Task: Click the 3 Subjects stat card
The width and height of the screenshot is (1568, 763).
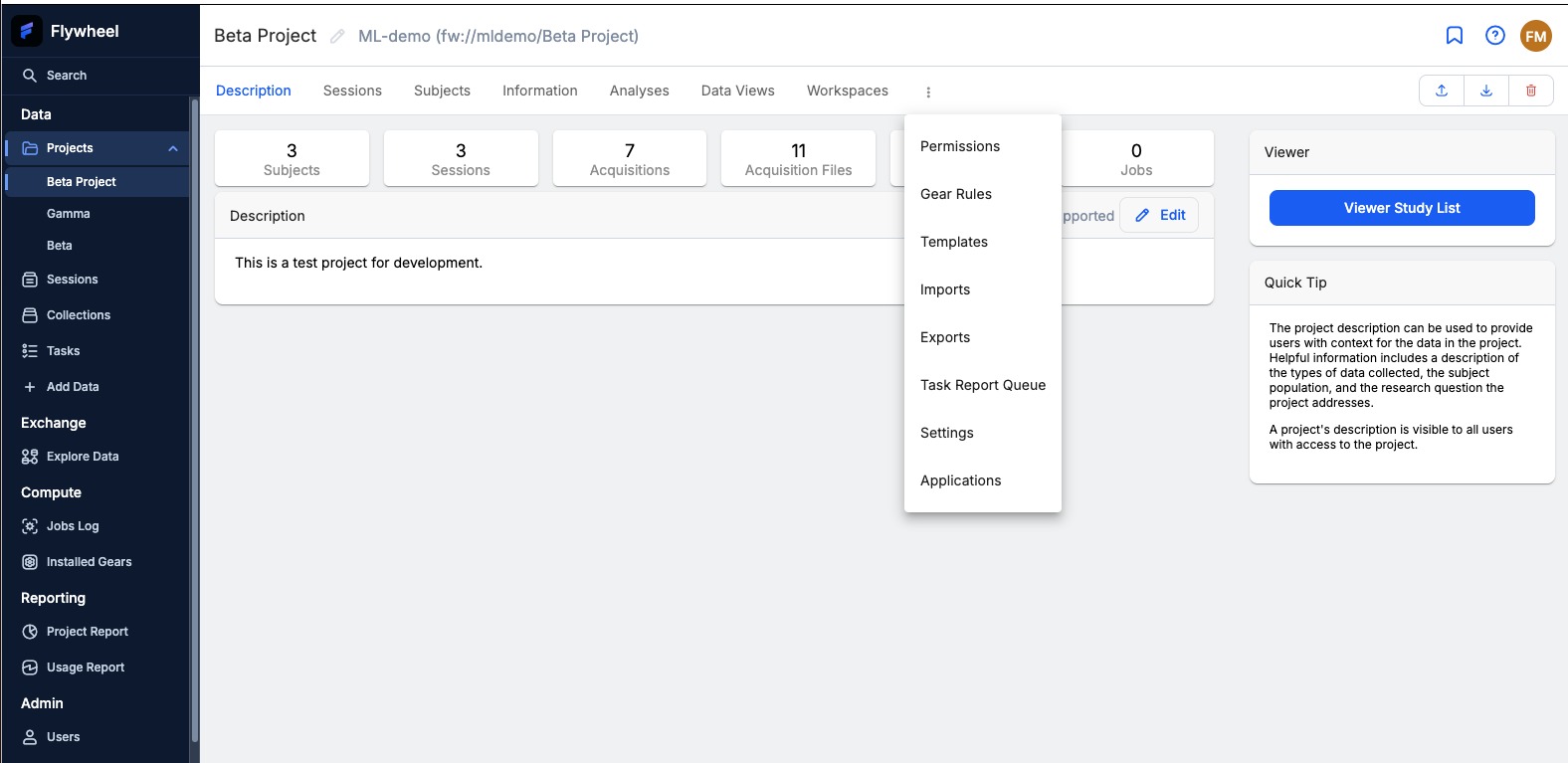Action: pos(292,158)
